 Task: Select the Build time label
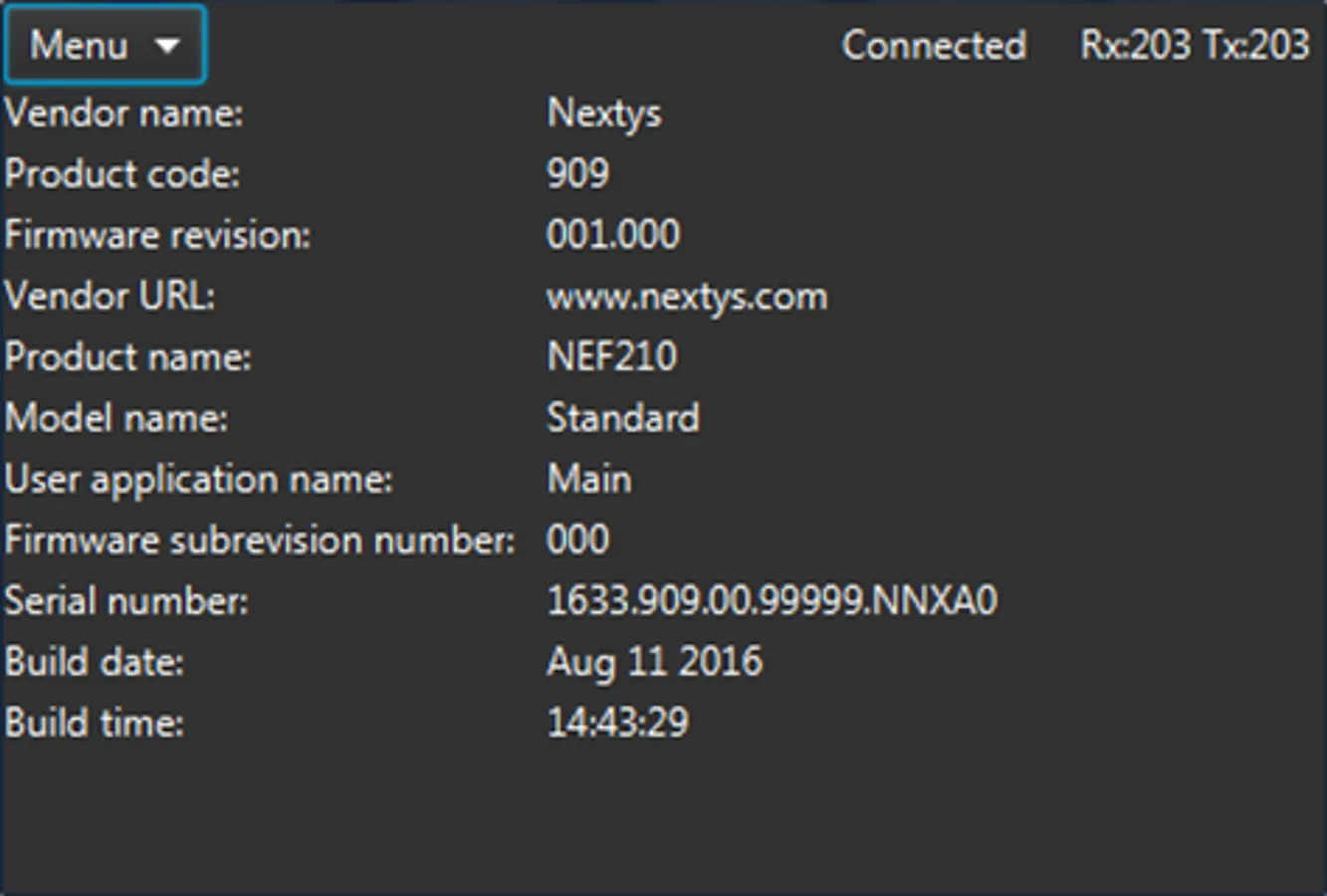pos(95,723)
